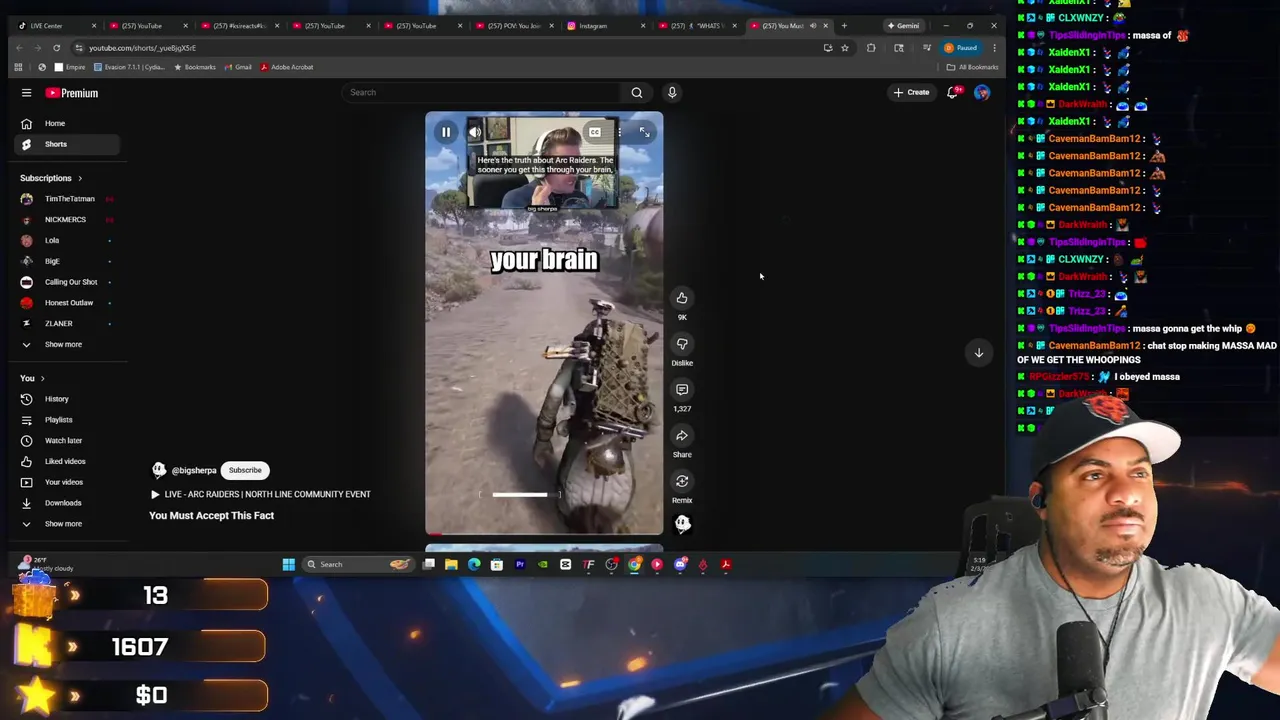Open the Create menu
Image resolution: width=1280 pixels, height=720 pixels.
click(911, 92)
